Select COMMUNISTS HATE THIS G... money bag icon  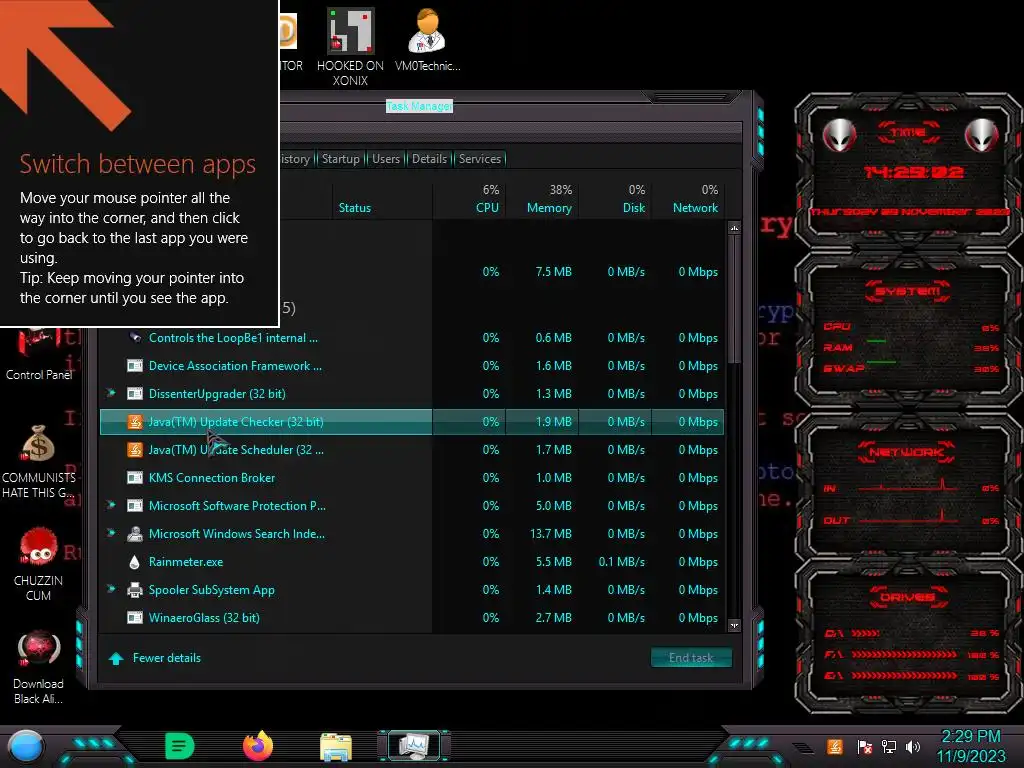click(x=39, y=462)
